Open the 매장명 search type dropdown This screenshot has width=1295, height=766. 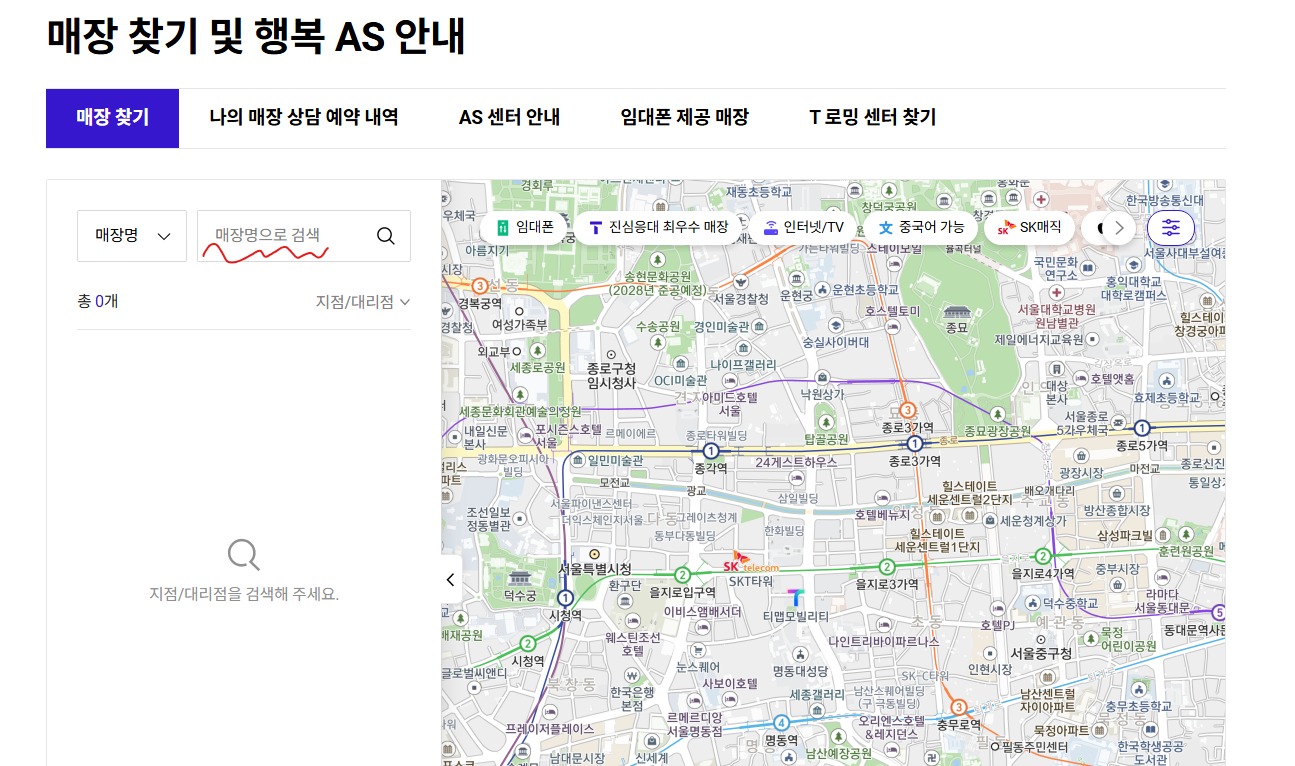pyautogui.click(x=132, y=236)
